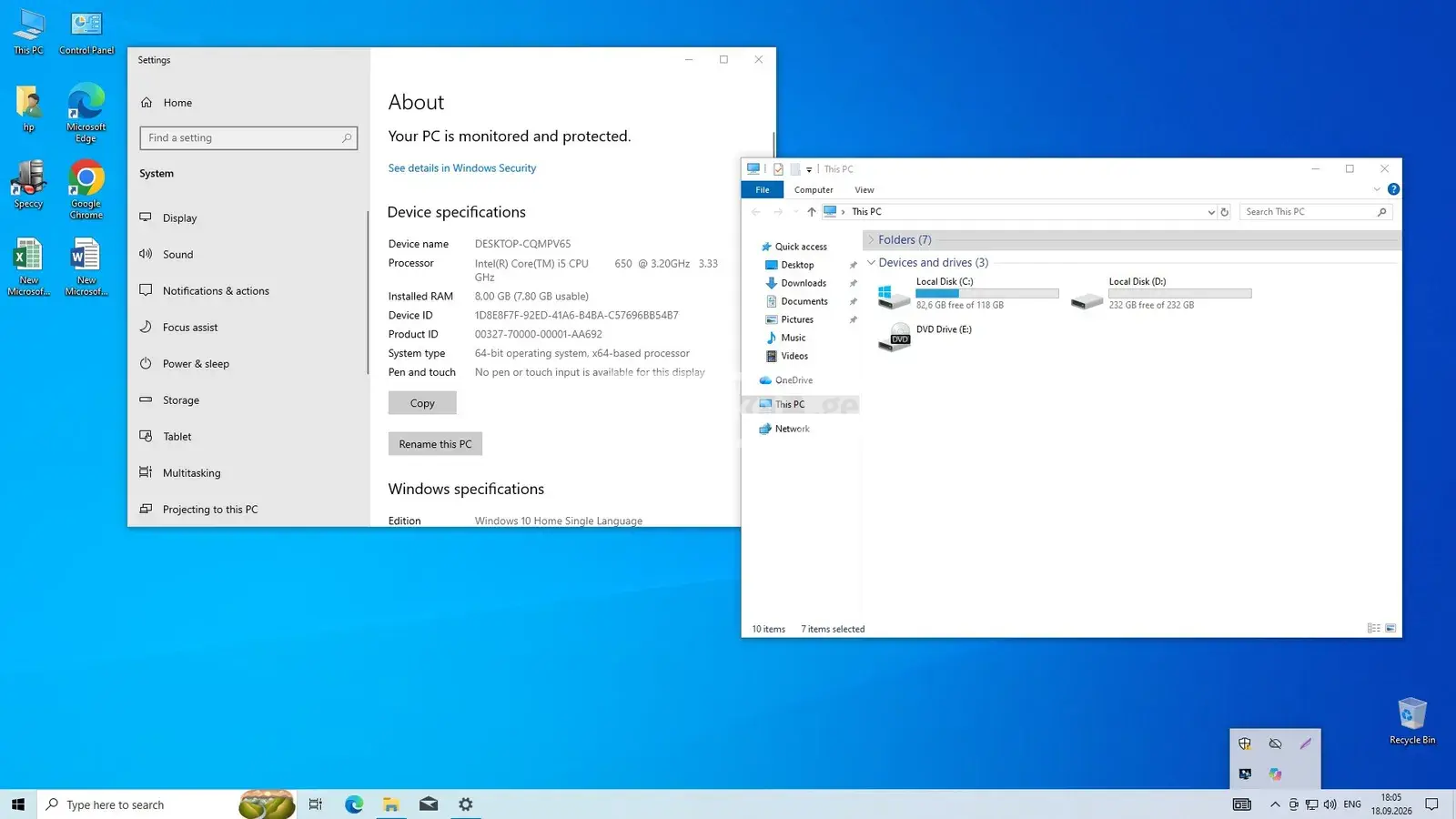Switch to large icons view in Explorer
Viewport: 1456px width, 819px height.
pyautogui.click(x=1390, y=629)
